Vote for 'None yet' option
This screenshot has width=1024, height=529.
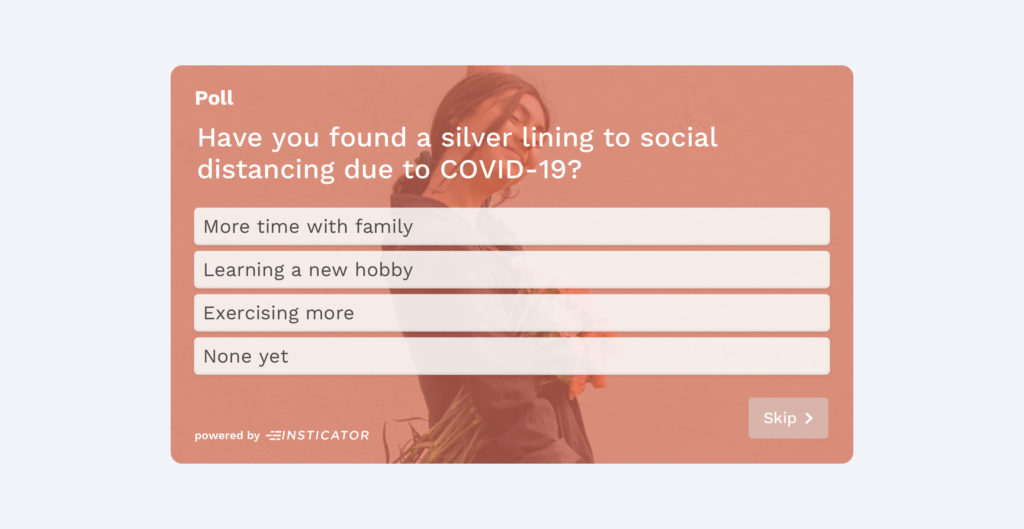511,356
